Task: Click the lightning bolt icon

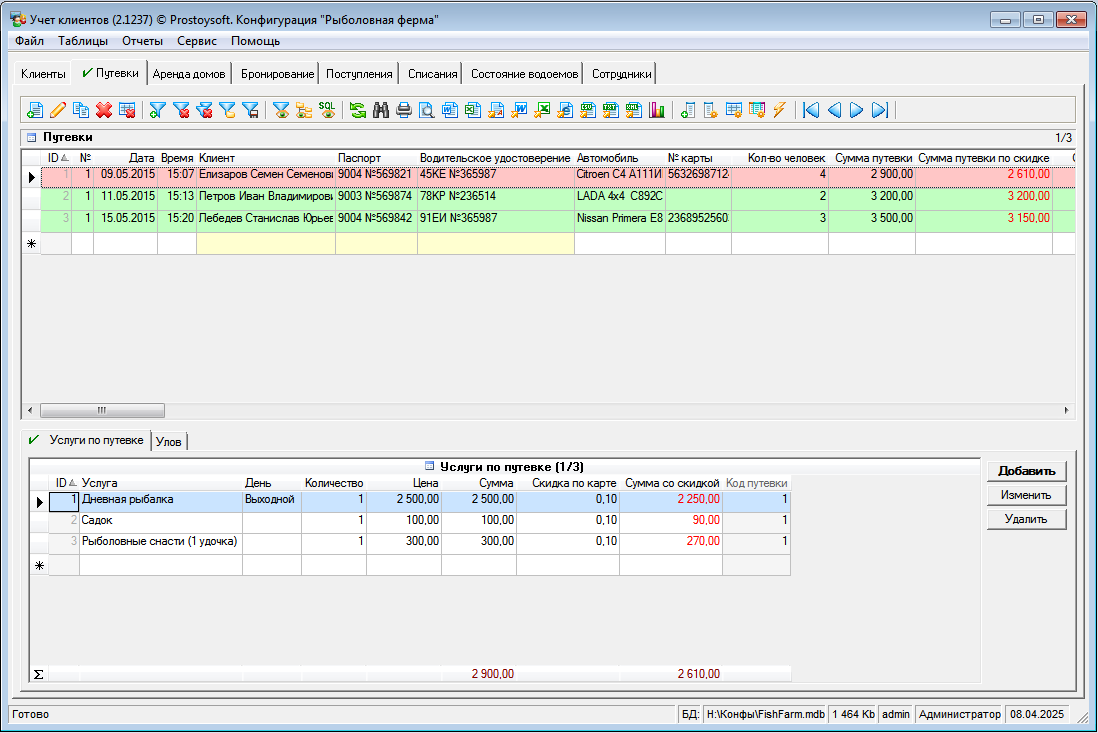Action: pyautogui.click(x=779, y=110)
